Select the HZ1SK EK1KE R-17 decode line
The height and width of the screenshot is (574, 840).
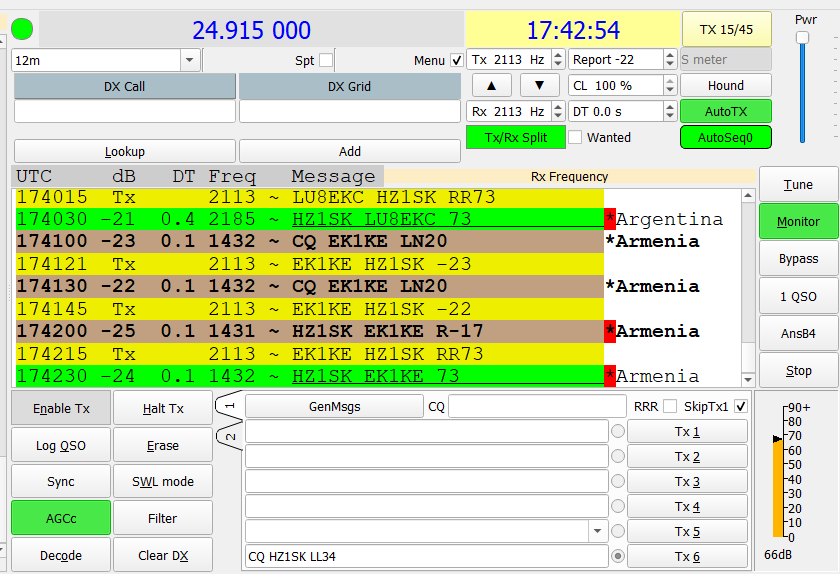310,331
